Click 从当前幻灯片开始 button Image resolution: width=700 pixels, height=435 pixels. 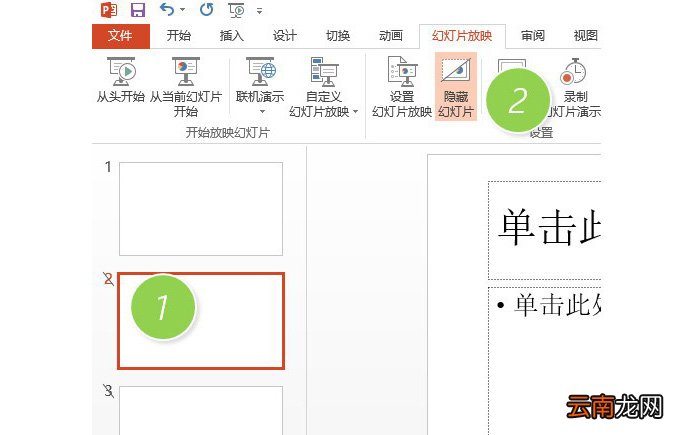(x=186, y=87)
